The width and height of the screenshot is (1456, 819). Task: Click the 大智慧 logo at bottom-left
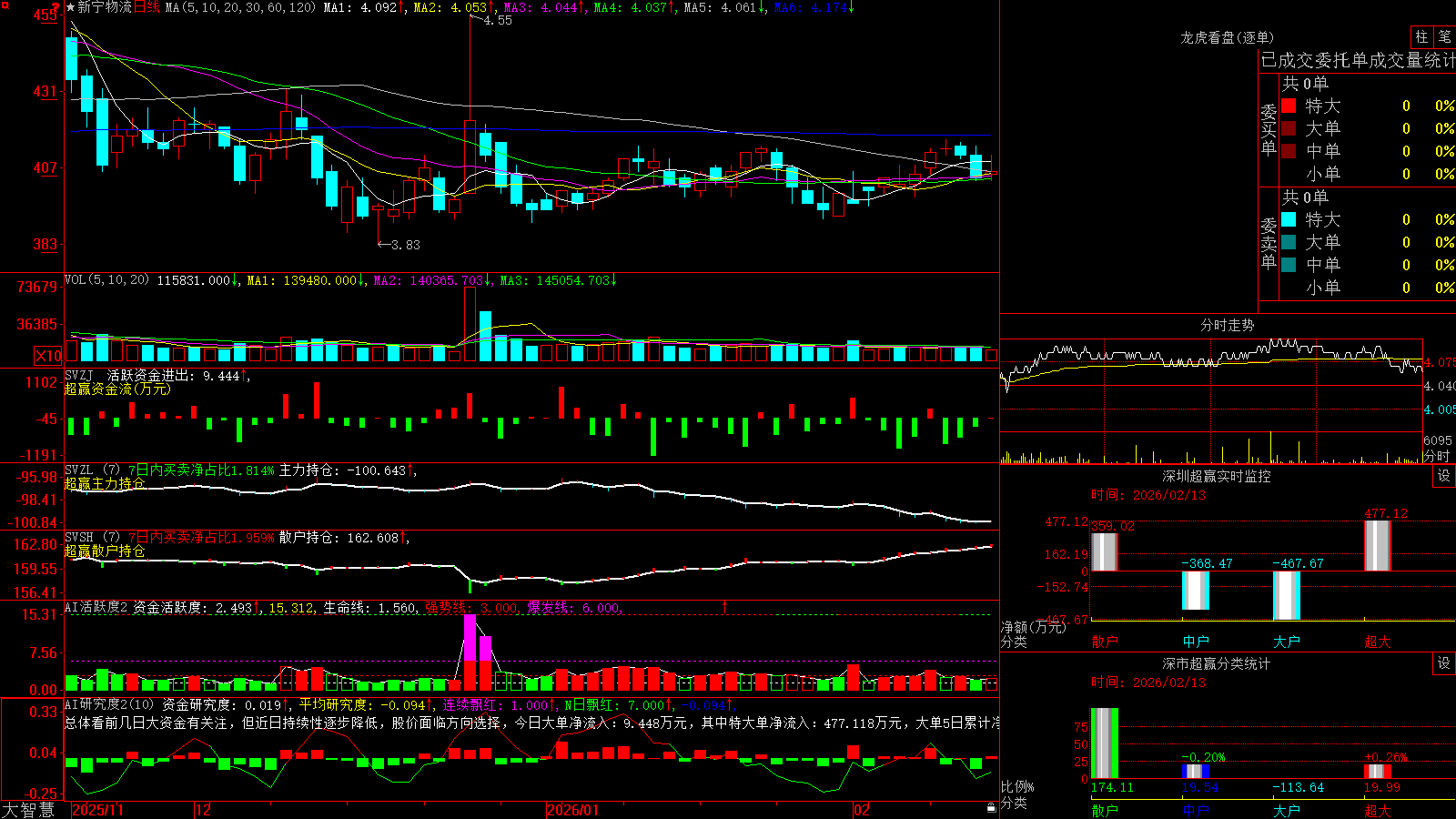(x=28, y=810)
